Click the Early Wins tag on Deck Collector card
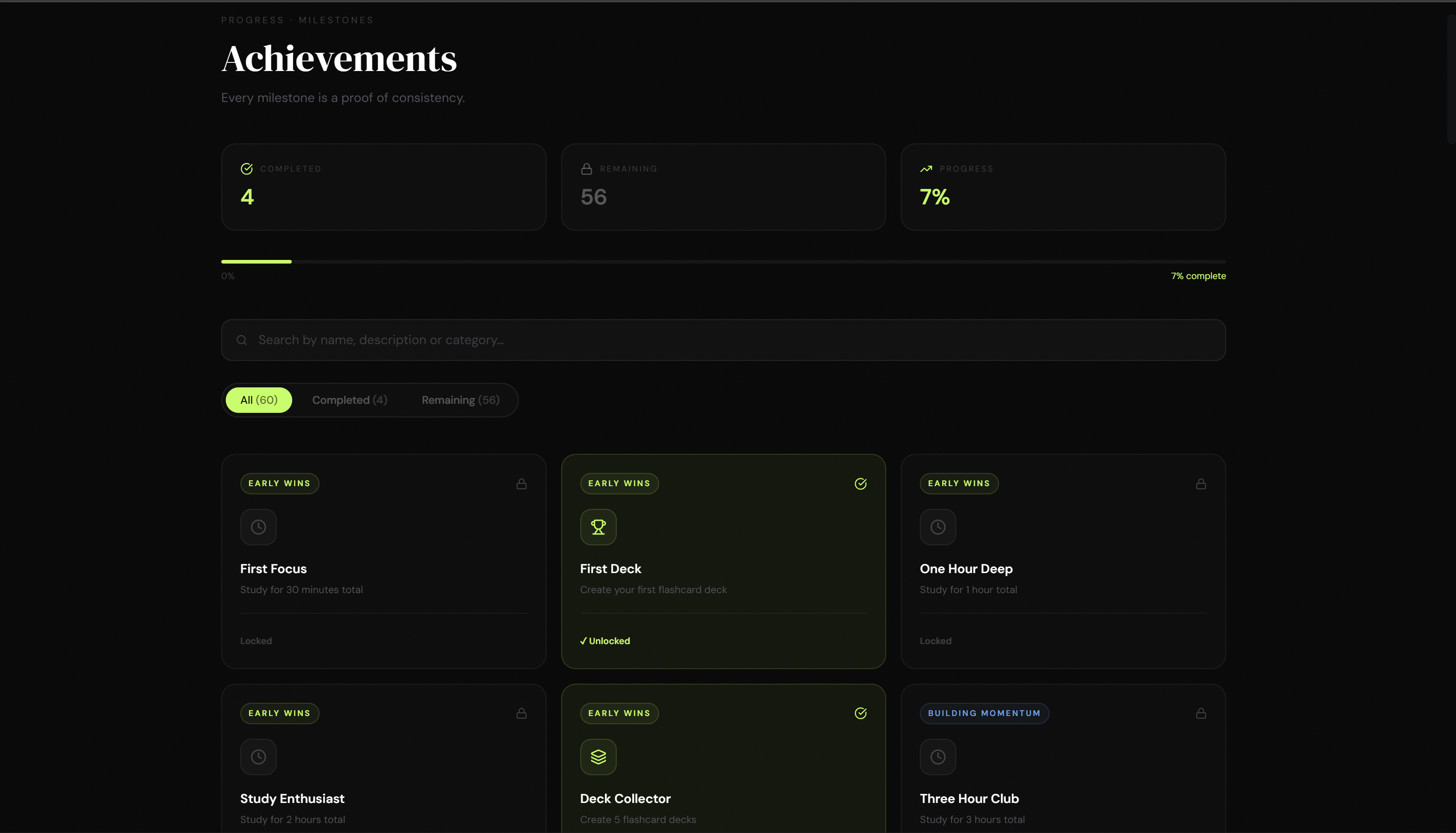The width and height of the screenshot is (1456, 833). (x=619, y=713)
